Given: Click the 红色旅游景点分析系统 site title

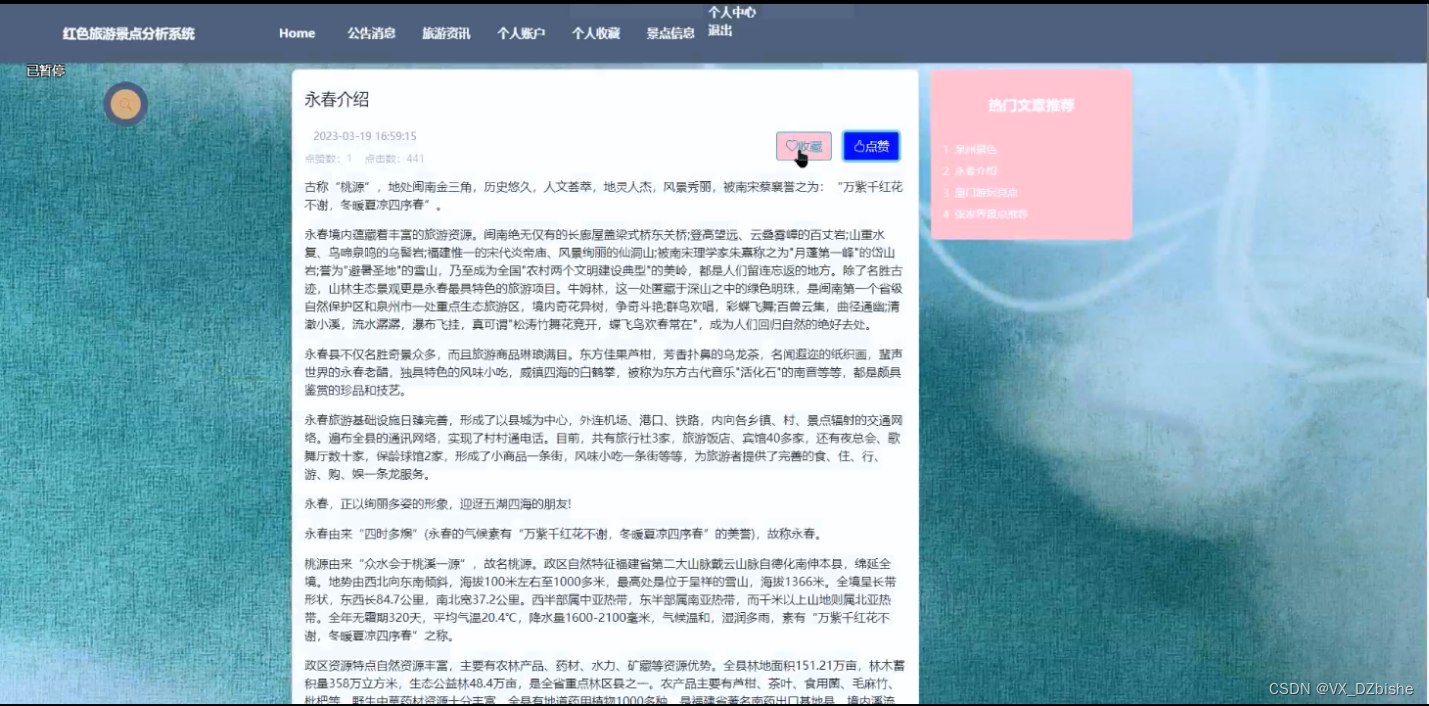Looking at the screenshot, I should pos(129,34).
